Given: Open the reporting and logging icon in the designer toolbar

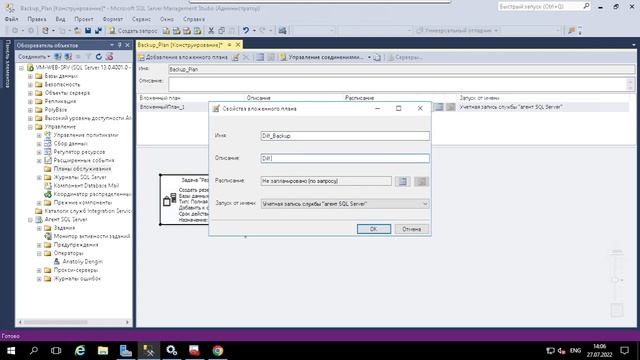Looking at the screenshot, I should pyautogui.click(x=377, y=58).
